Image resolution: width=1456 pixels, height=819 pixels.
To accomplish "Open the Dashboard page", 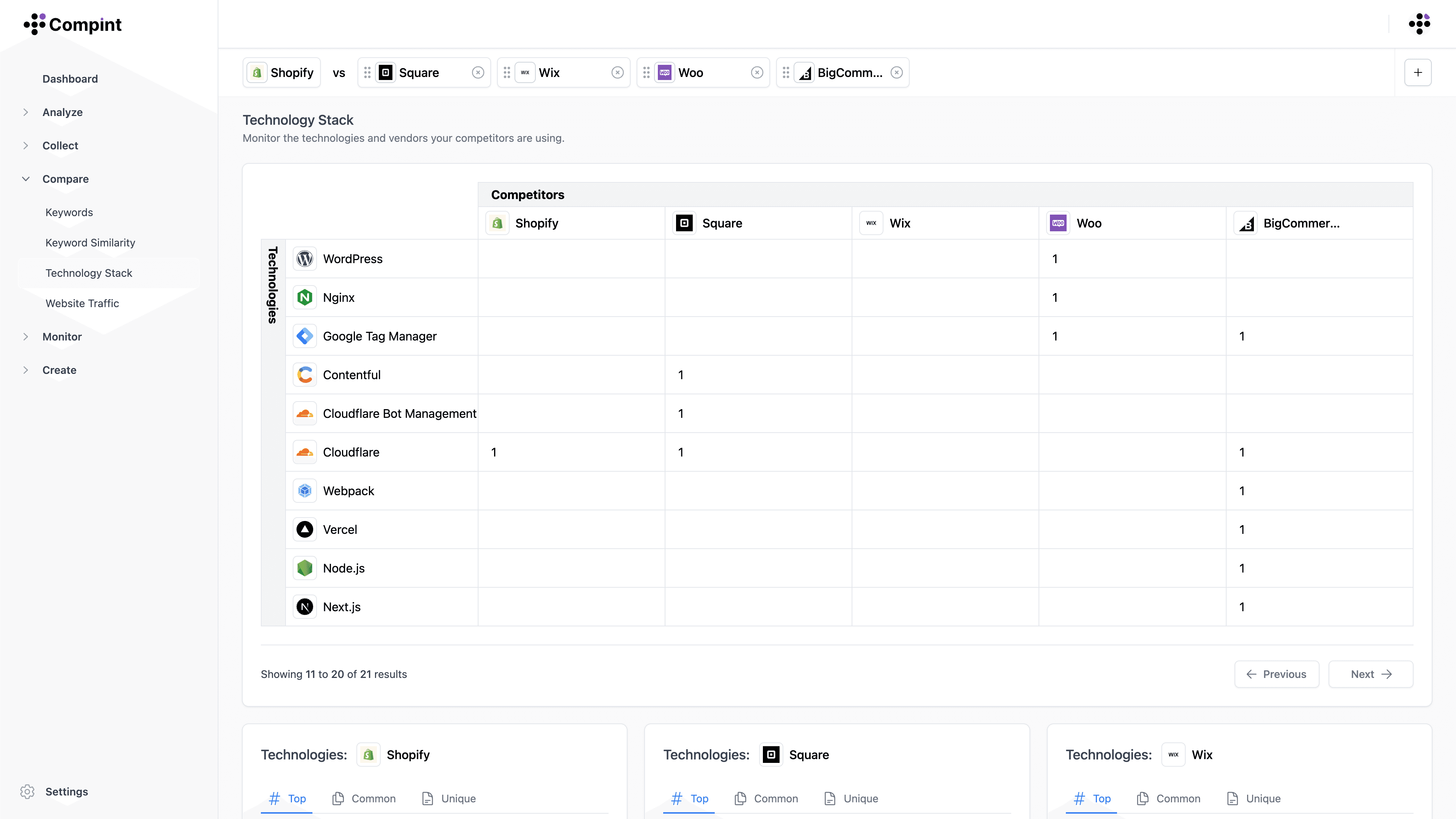I will coord(70,79).
